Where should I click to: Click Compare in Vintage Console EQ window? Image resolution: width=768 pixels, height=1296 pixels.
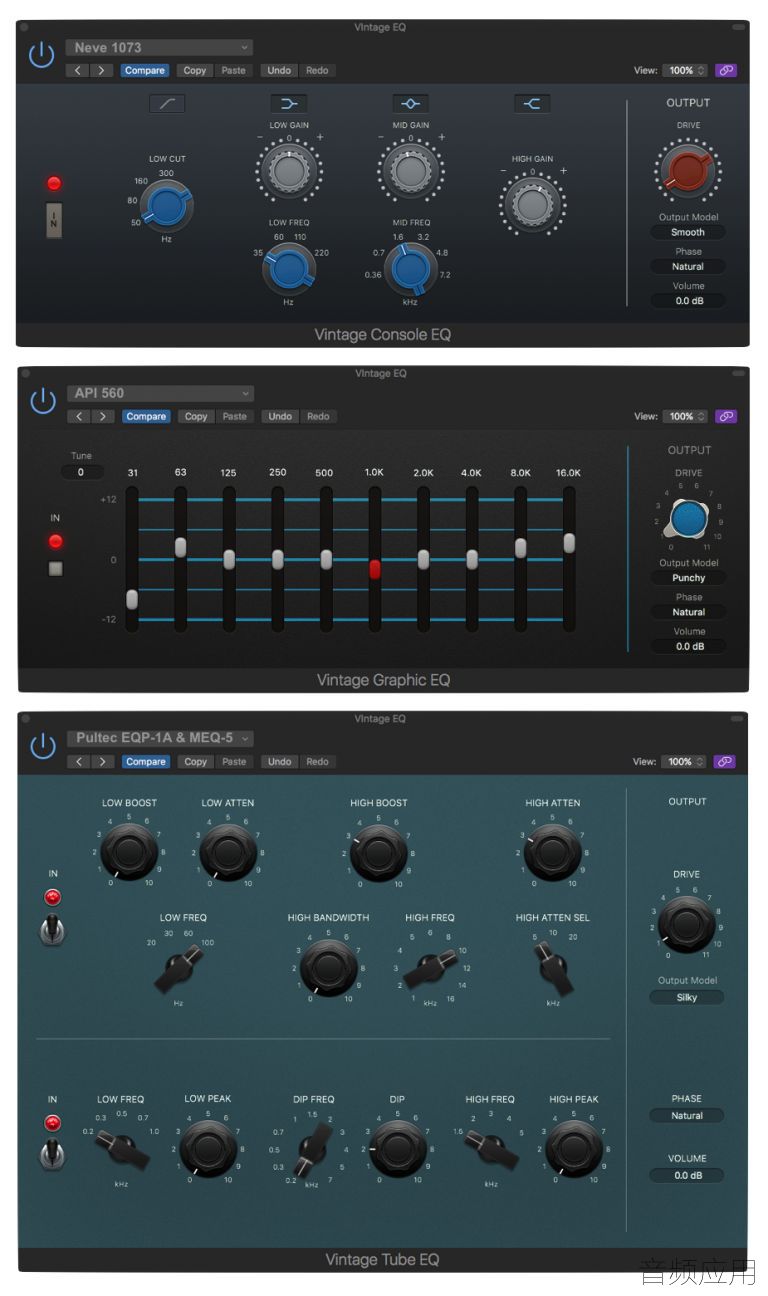tap(145, 71)
